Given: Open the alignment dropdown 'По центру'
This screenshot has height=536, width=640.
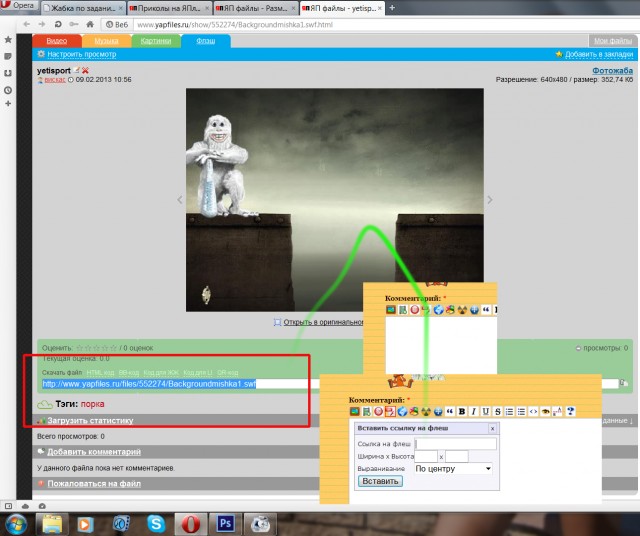Looking at the screenshot, I should click(453, 468).
